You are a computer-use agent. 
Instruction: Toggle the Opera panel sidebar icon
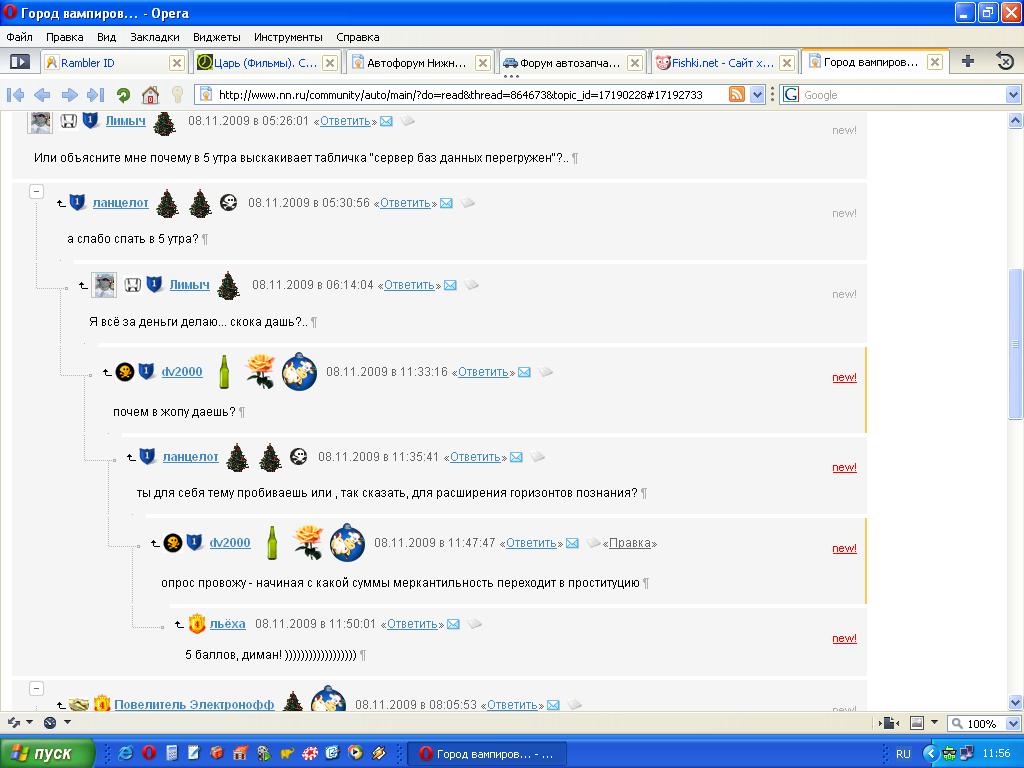pos(20,62)
